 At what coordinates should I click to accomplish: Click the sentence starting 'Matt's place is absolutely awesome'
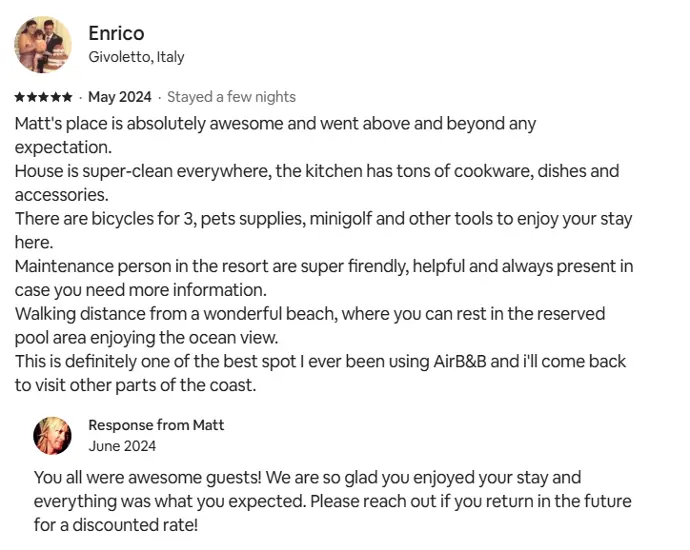(x=275, y=136)
